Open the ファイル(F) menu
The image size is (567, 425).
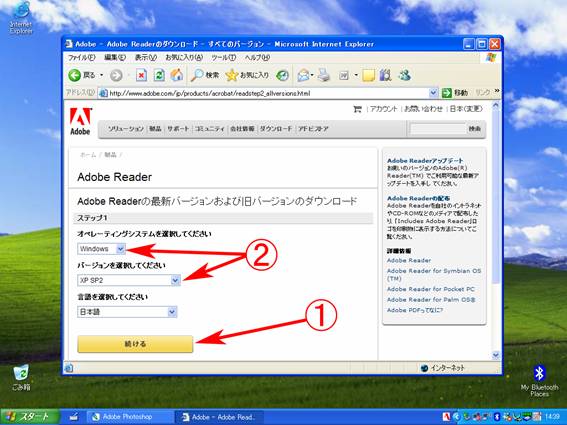(82, 58)
